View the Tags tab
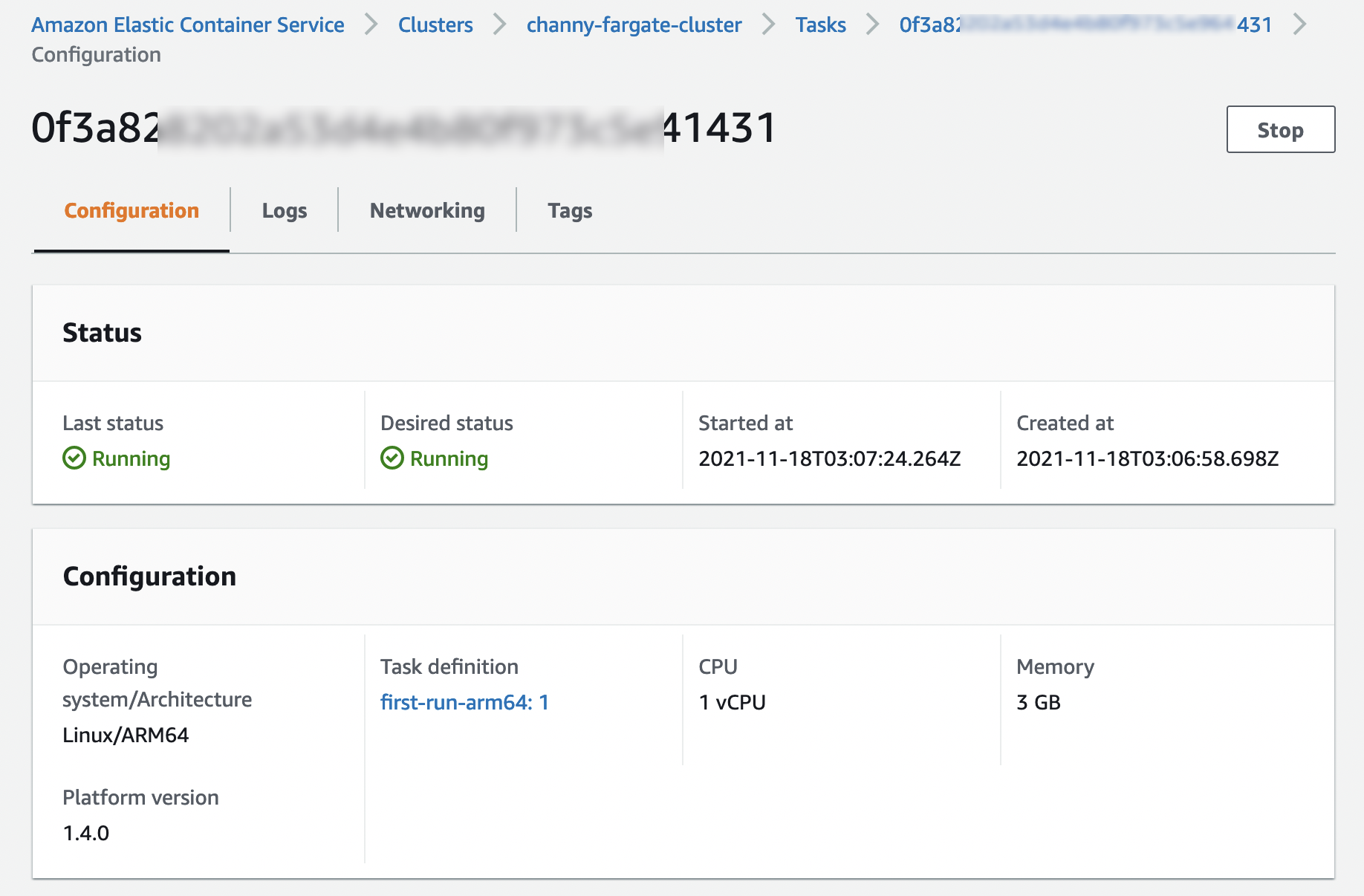The height and width of the screenshot is (896, 1364). click(570, 211)
